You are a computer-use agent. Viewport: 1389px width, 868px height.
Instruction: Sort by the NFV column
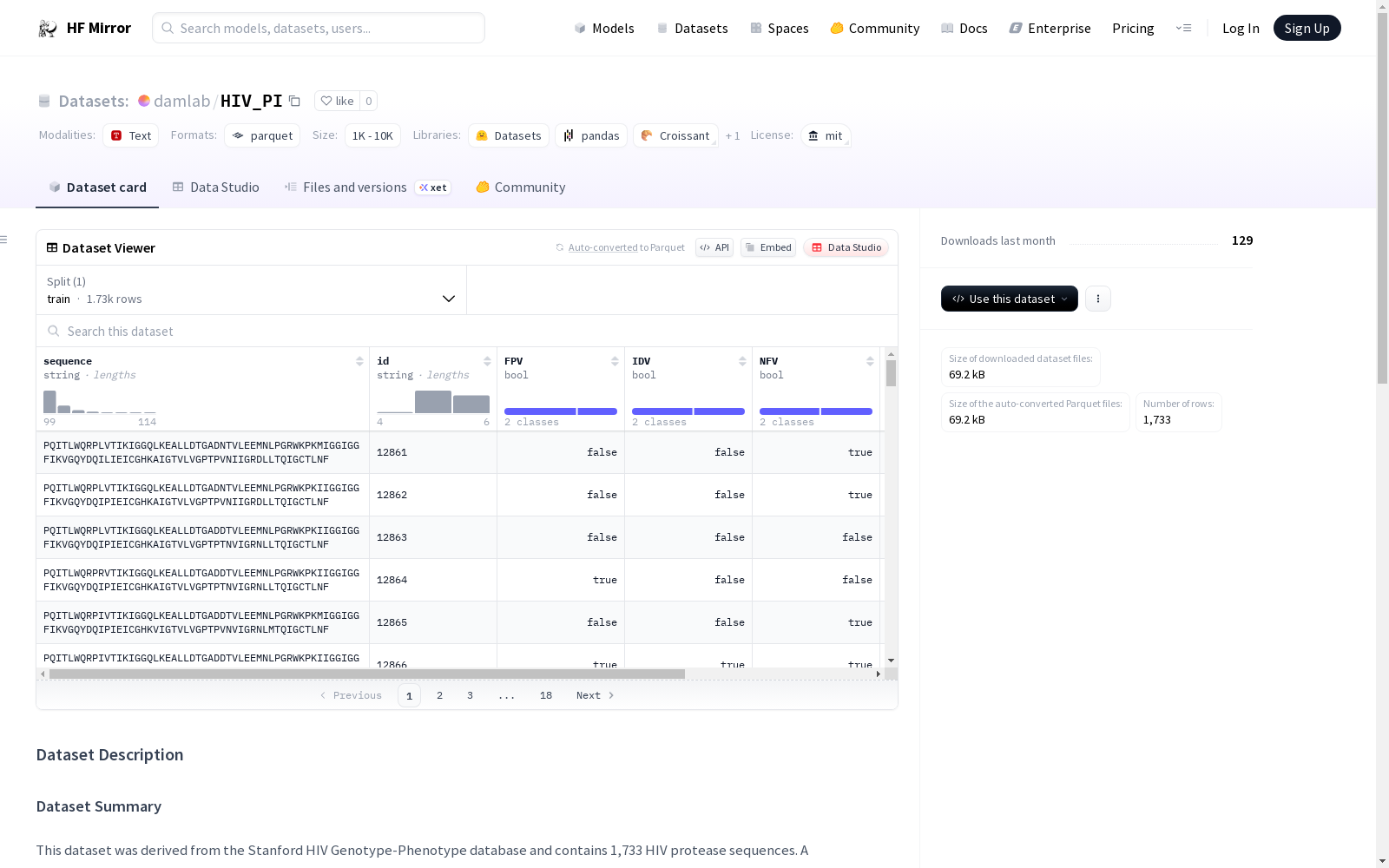(870, 361)
